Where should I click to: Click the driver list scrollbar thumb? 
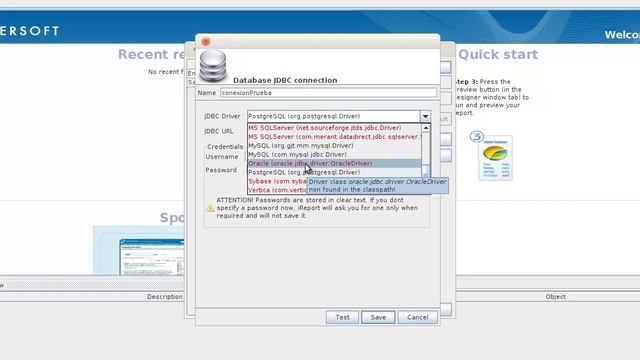tap(426, 170)
